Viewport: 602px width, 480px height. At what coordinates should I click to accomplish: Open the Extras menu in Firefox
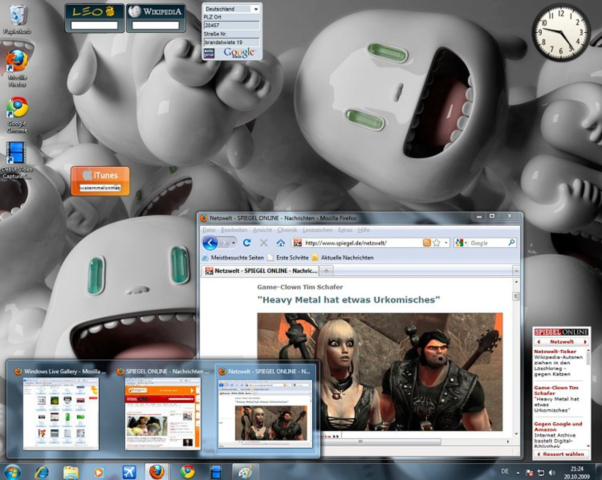345,230
